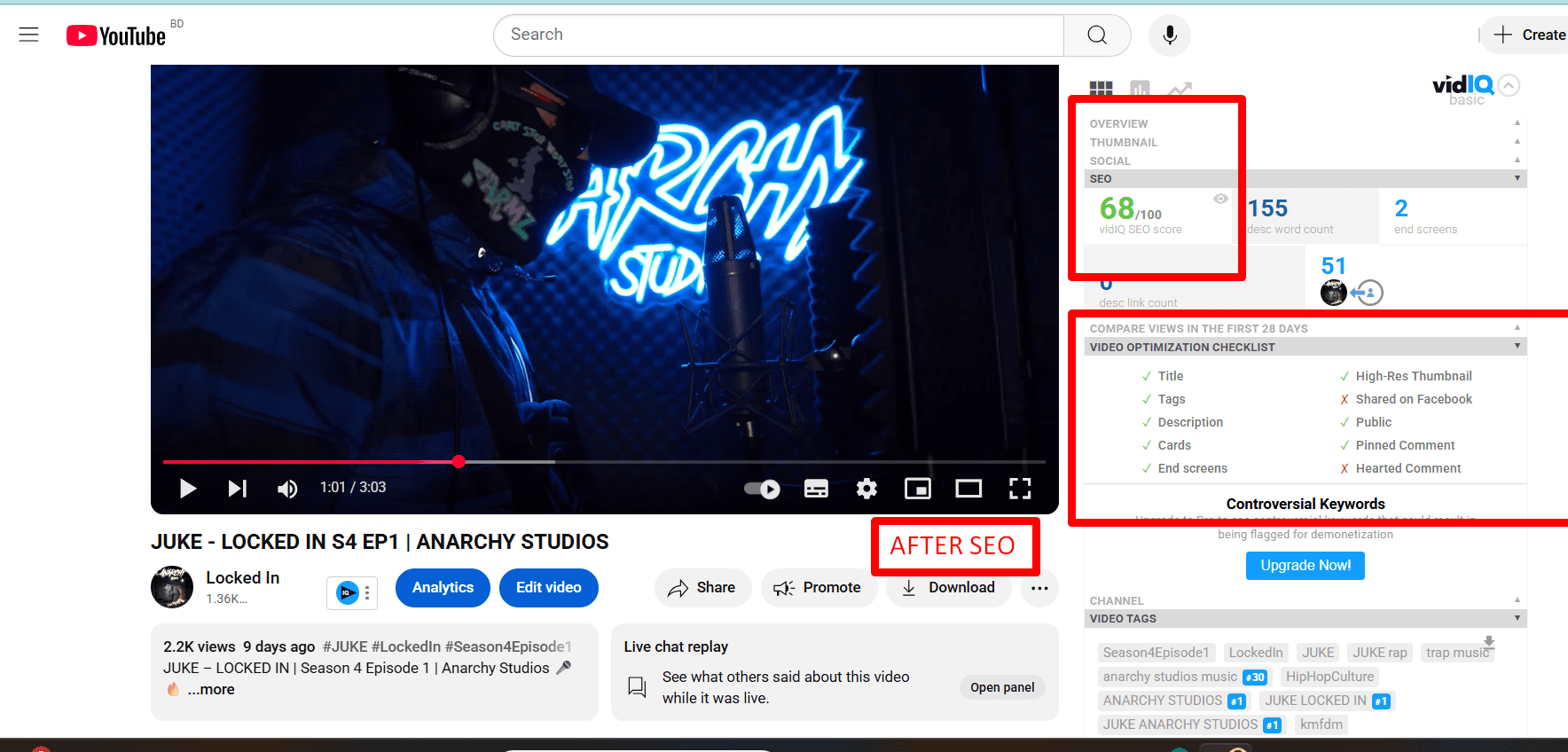Click the vidIQ channel badge icon
The image size is (1568, 752).
click(x=348, y=592)
